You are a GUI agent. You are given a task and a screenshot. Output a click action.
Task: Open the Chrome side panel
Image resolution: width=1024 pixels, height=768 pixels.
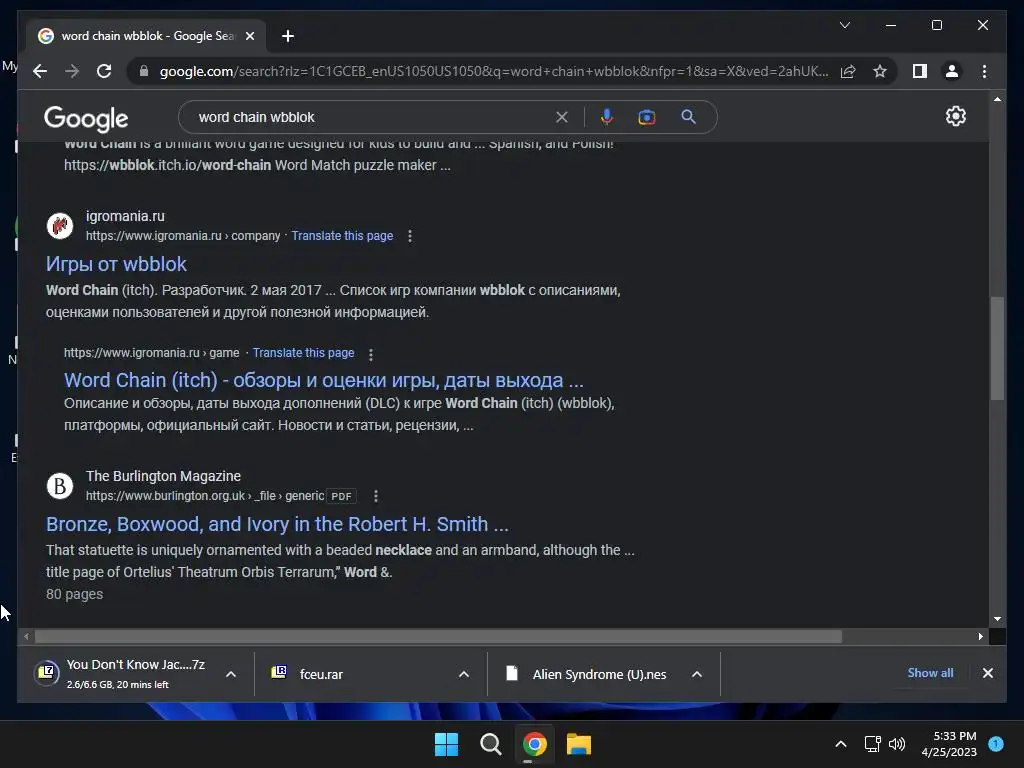(920, 71)
